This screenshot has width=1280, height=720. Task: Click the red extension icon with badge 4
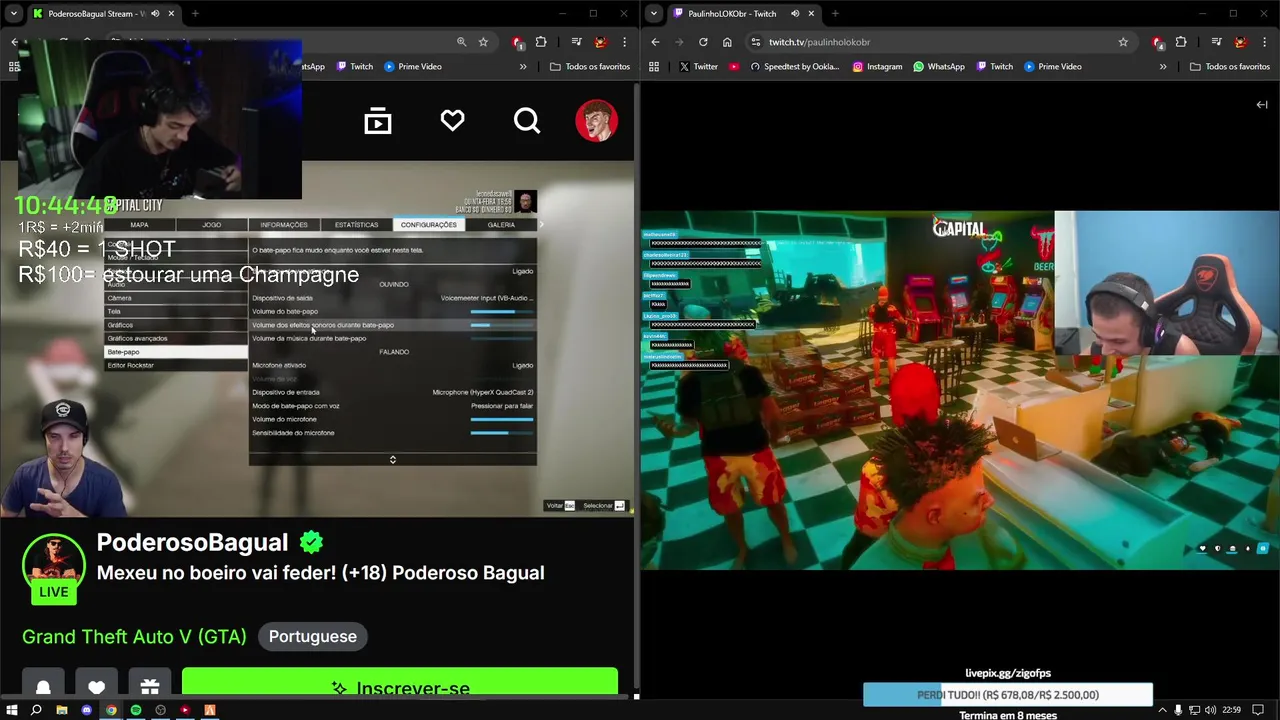click(1158, 42)
